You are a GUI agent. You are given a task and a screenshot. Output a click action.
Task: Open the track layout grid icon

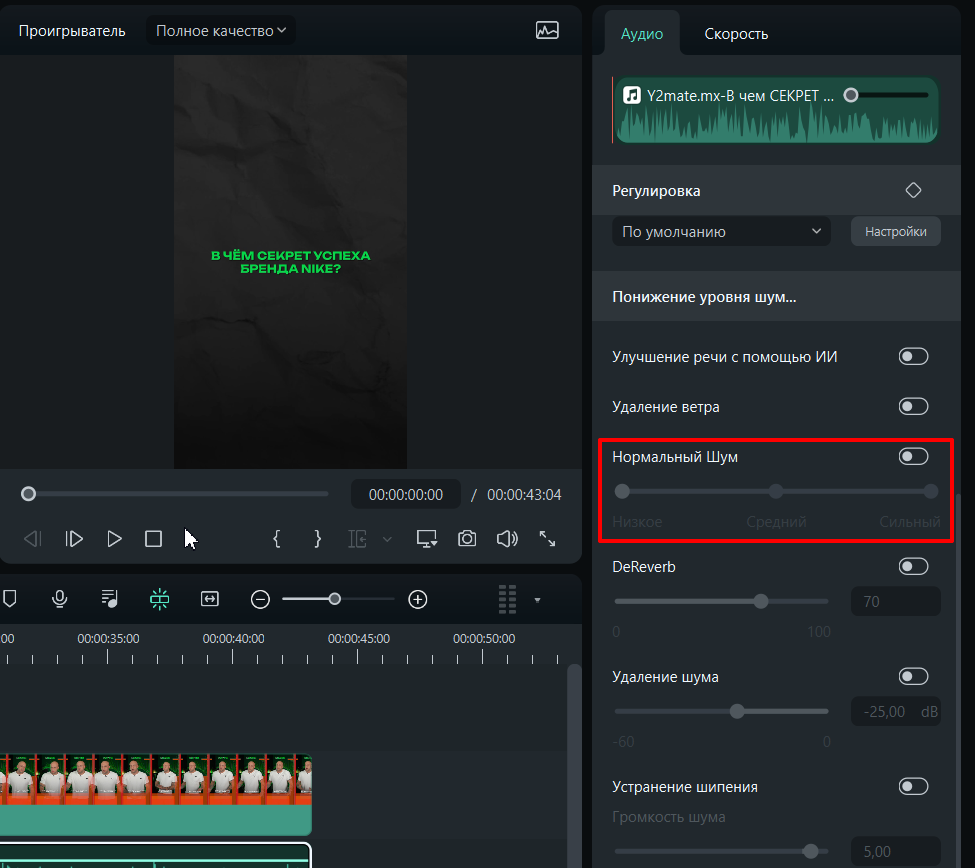tap(507, 599)
